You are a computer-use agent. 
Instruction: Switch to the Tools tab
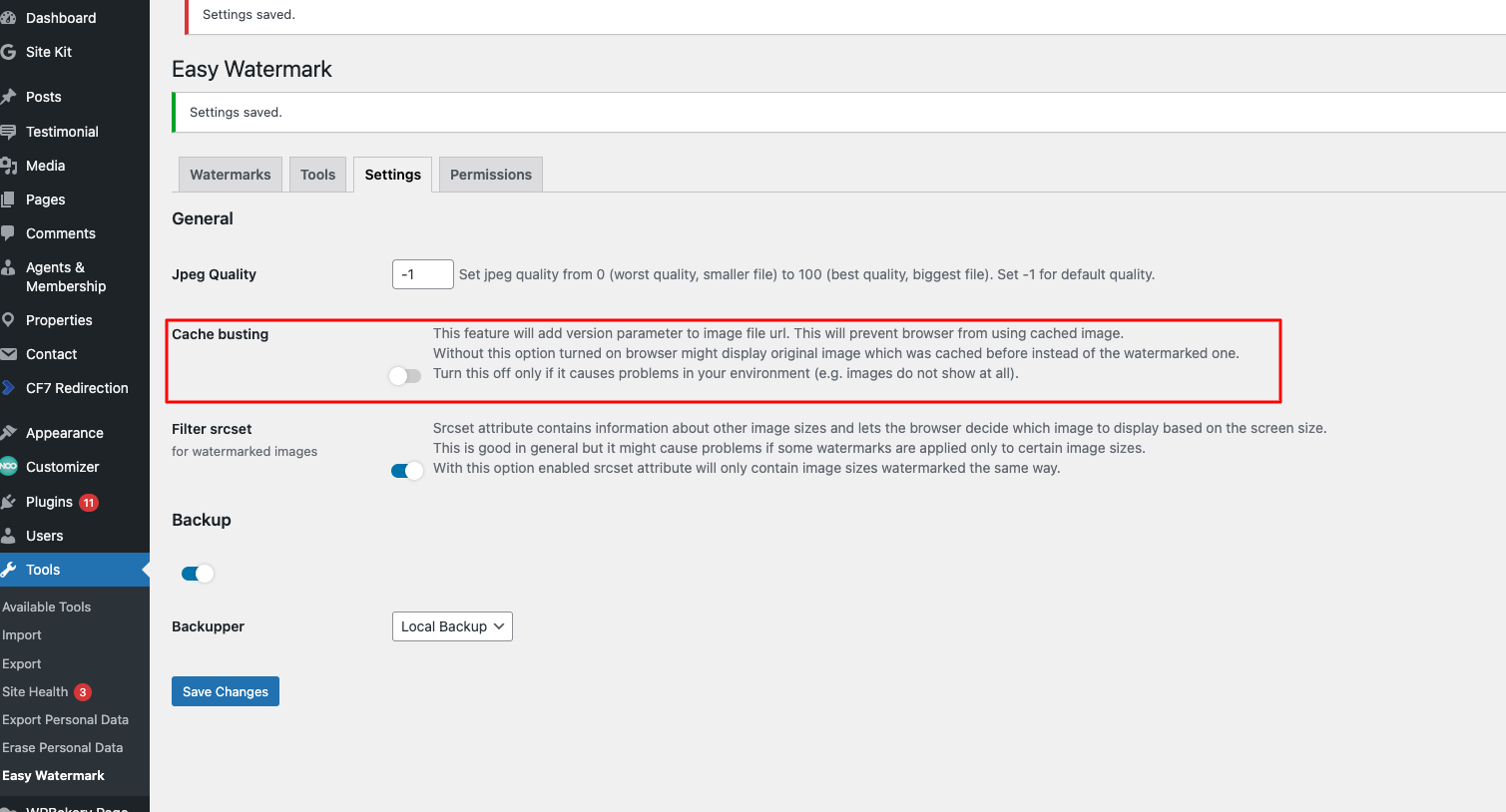(318, 175)
